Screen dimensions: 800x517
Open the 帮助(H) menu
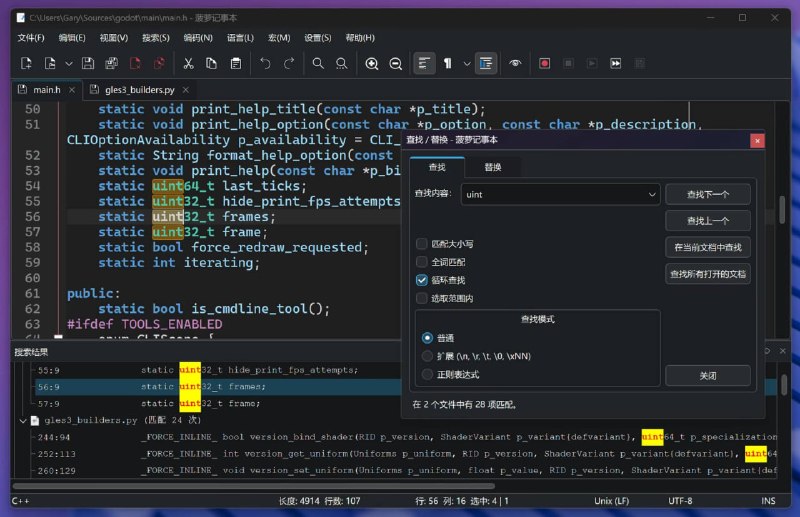pyautogui.click(x=360, y=38)
